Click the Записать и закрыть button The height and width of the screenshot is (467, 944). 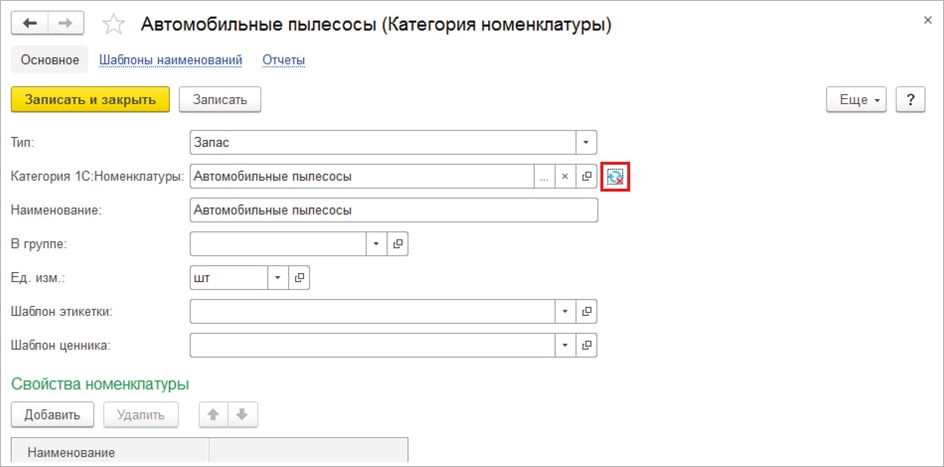[90, 99]
